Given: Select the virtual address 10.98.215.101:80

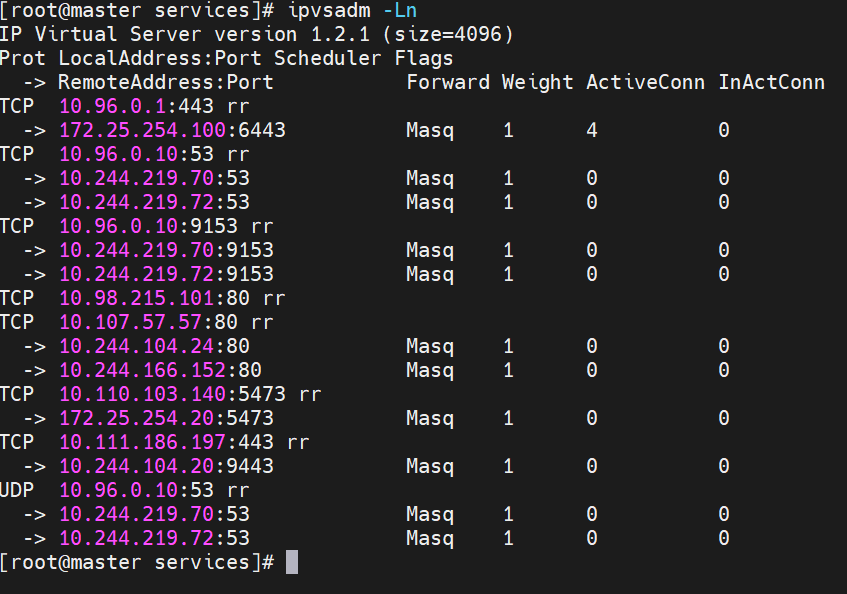Looking at the screenshot, I should (154, 298).
